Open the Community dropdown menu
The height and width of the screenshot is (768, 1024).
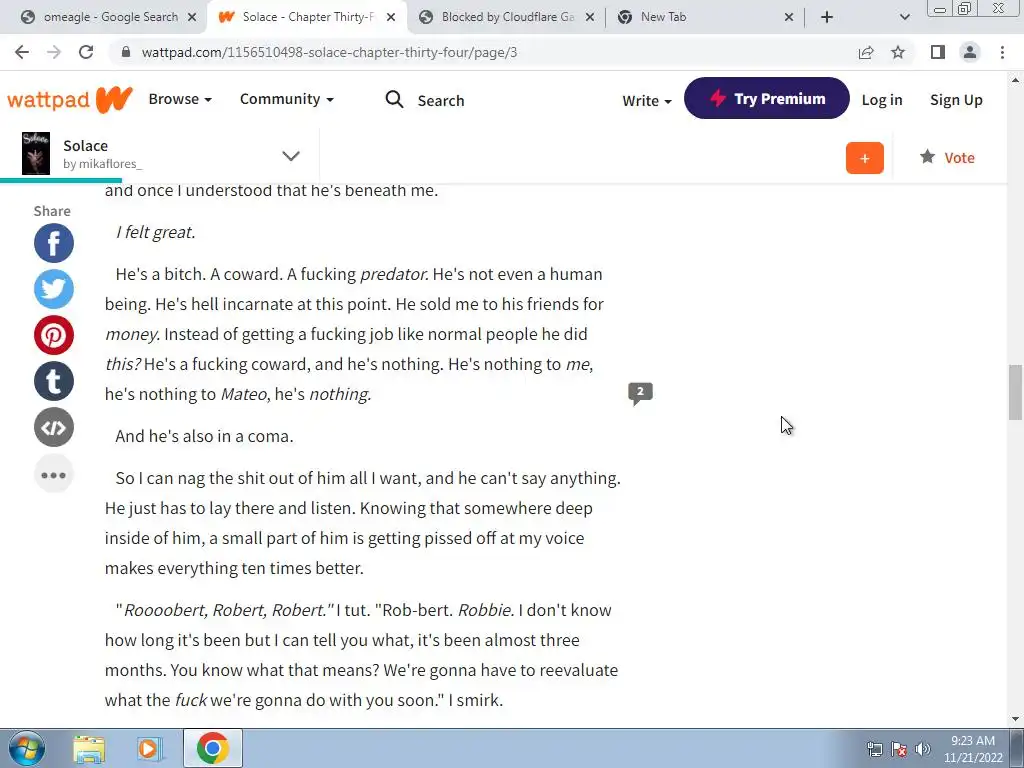[287, 99]
